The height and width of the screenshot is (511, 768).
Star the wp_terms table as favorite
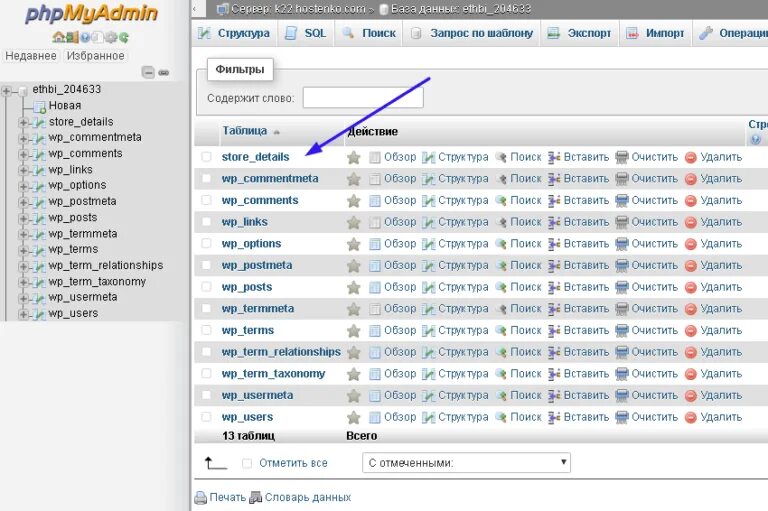tap(354, 331)
